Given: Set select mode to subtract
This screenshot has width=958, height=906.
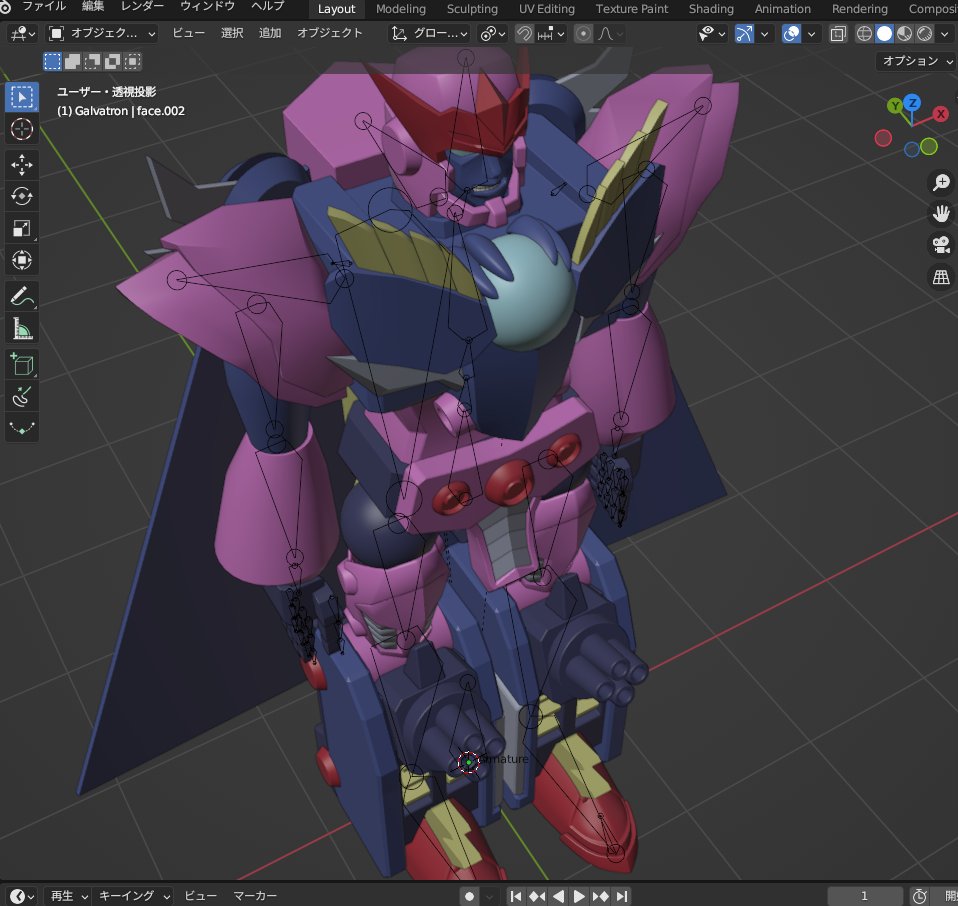Looking at the screenshot, I should pyautogui.click(x=92, y=61).
